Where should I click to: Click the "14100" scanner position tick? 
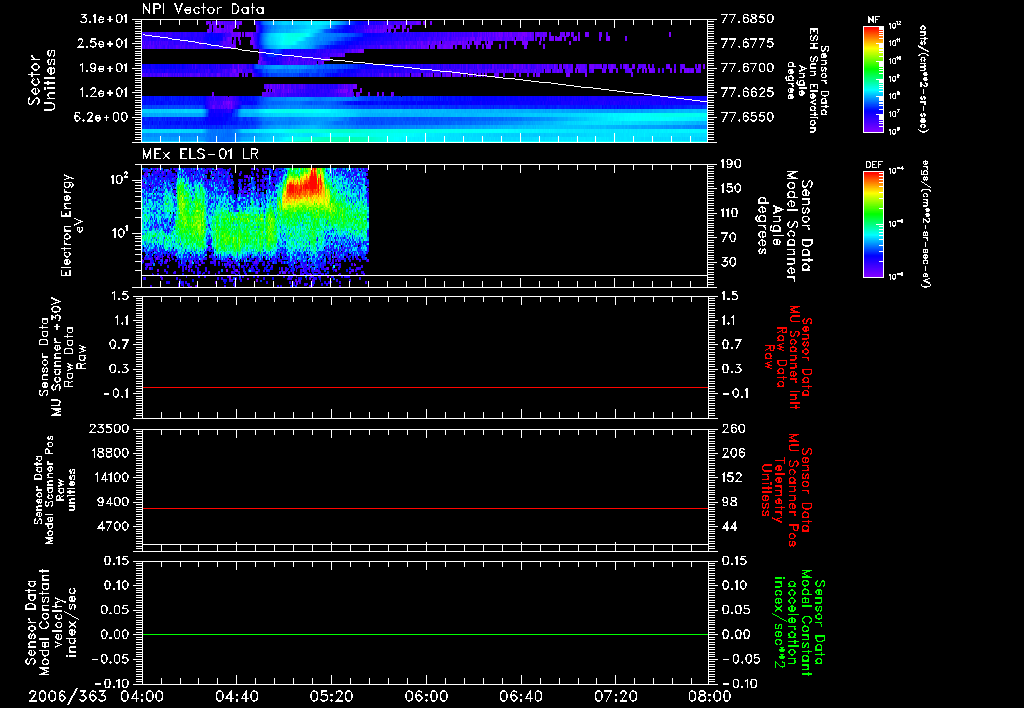click(110, 477)
